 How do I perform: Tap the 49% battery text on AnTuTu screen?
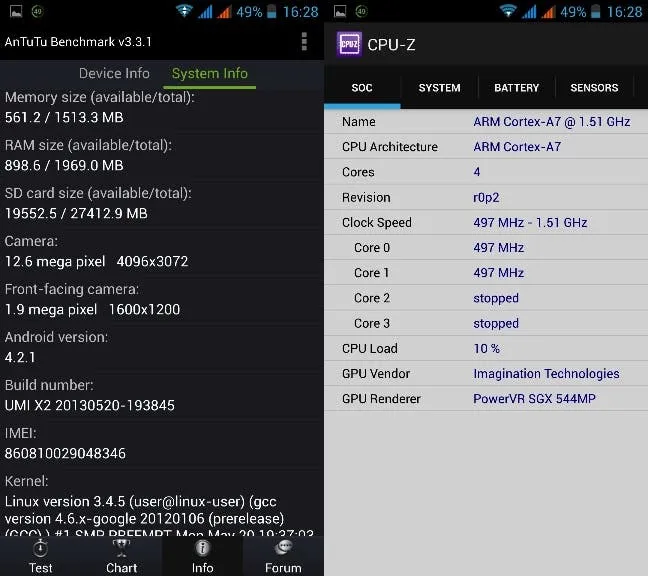click(249, 12)
